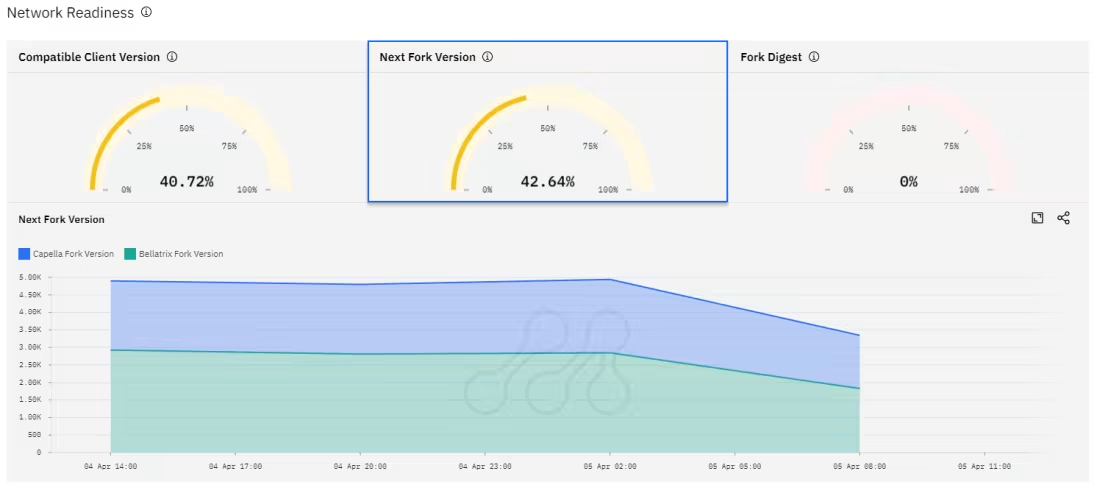1100x493 pixels.
Task: Expand the chart to fullscreen
Action: click(1038, 218)
